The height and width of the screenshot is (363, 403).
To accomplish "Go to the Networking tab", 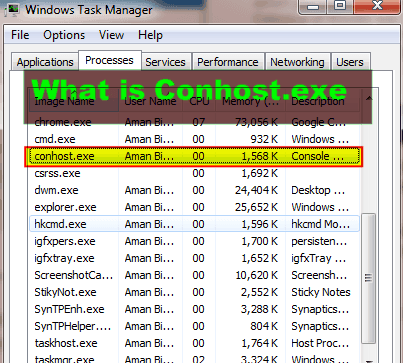I will pos(297,62).
